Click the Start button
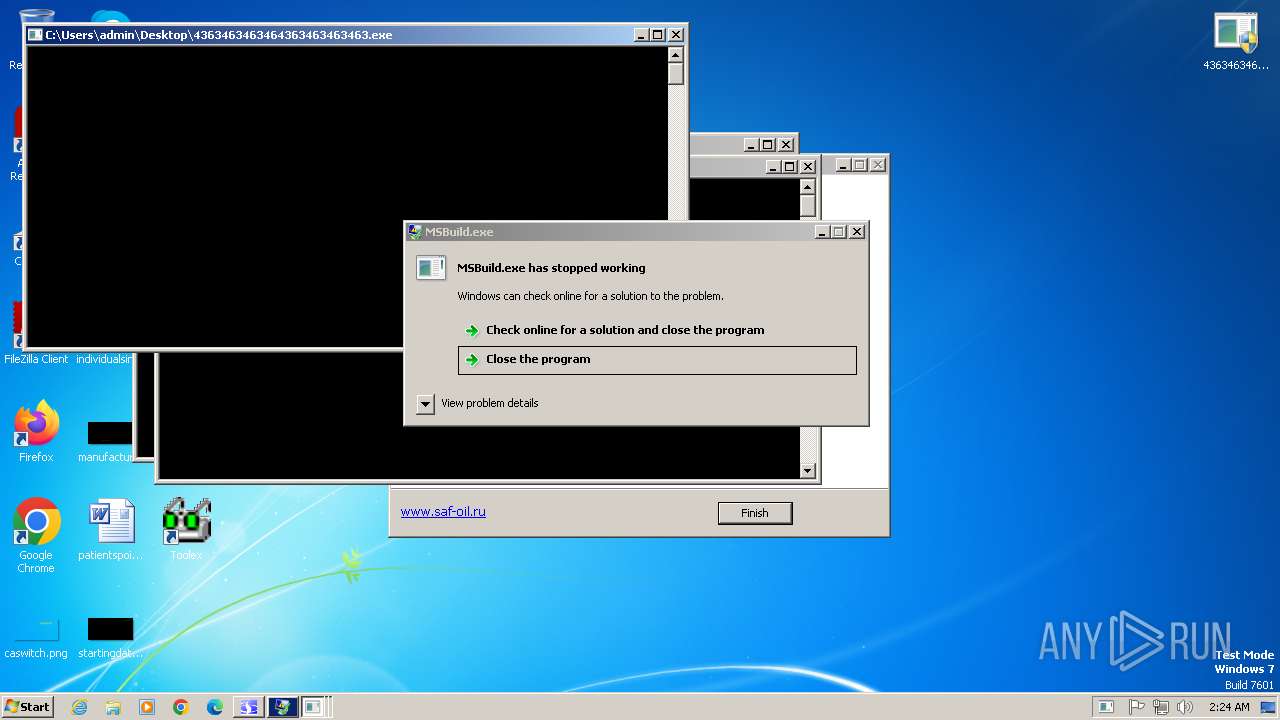The height and width of the screenshot is (720, 1280). [x=28, y=707]
